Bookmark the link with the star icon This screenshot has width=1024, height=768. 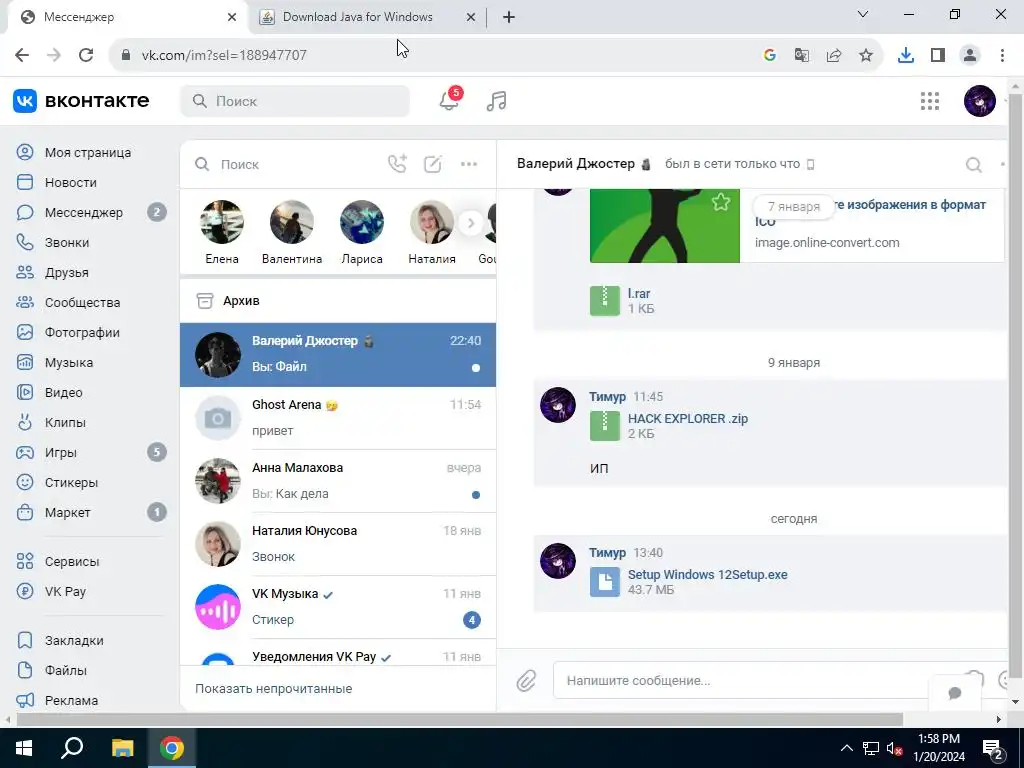pos(721,202)
